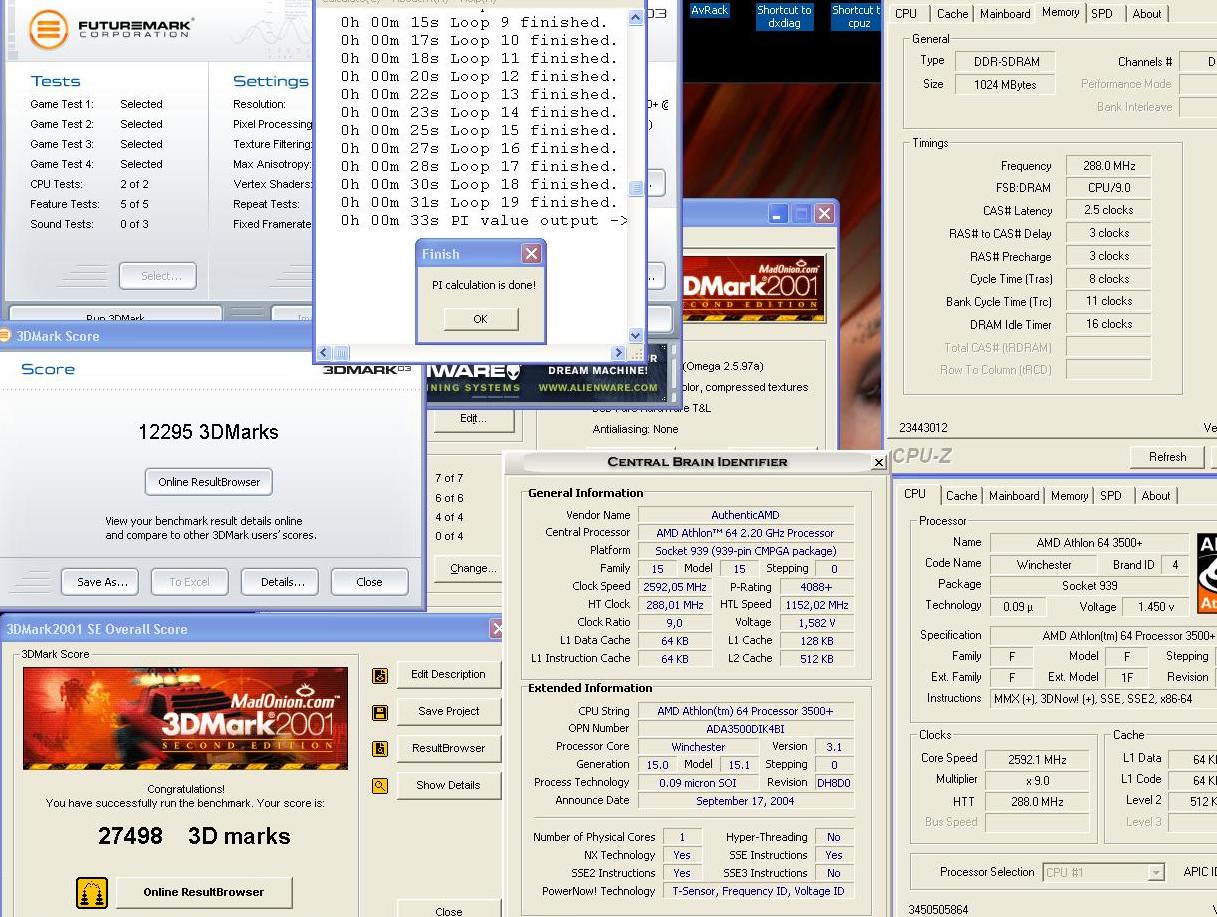Image resolution: width=1217 pixels, height=917 pixels.
Task: Click the Alienware Dream Machine banner
Action: (548, 379)
